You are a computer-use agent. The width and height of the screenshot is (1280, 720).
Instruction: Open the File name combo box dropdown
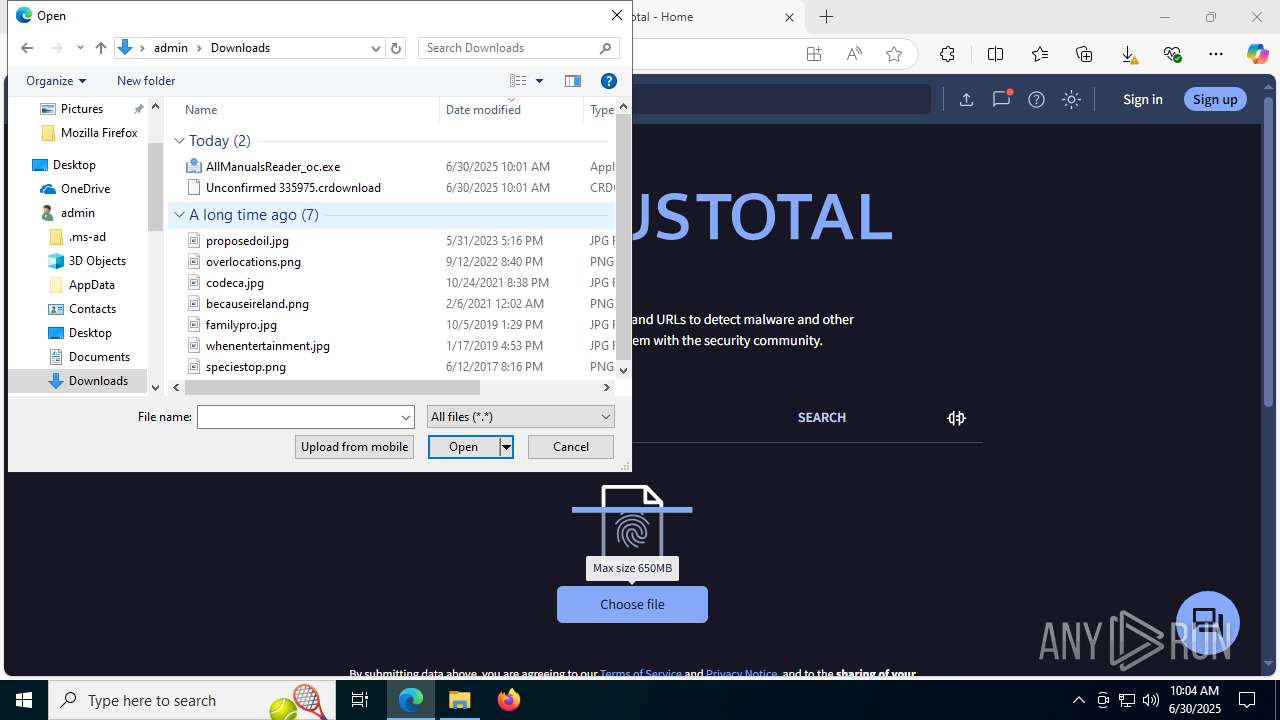coord(406,417)
